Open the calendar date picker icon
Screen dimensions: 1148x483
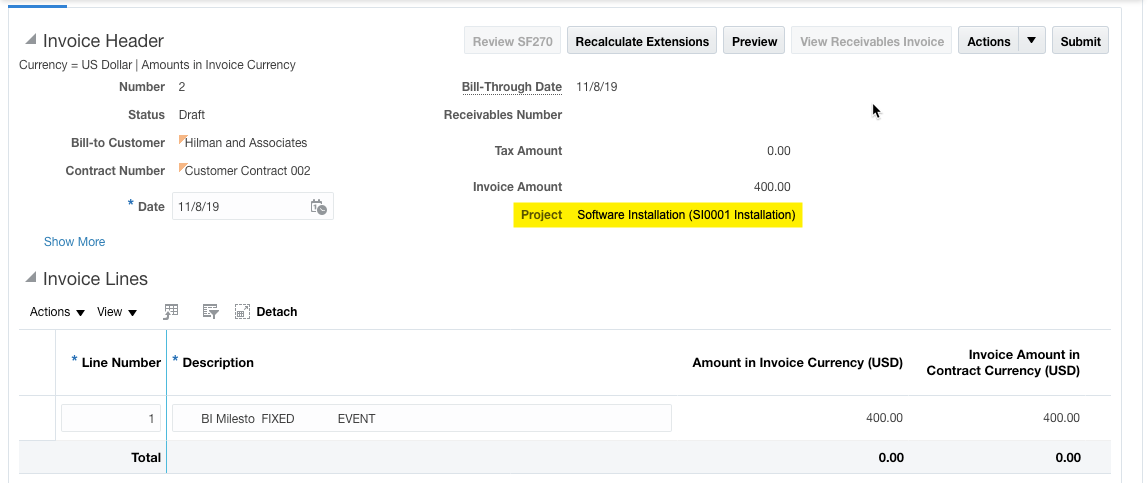(x=318, y=207)
